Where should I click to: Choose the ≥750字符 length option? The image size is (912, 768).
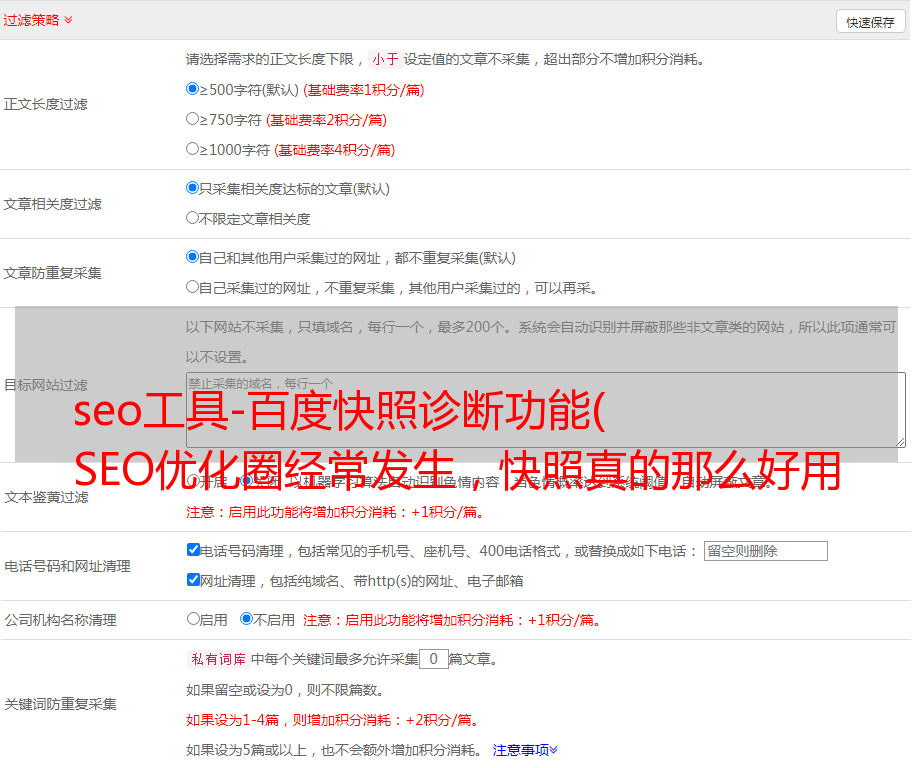coord(192,119)
